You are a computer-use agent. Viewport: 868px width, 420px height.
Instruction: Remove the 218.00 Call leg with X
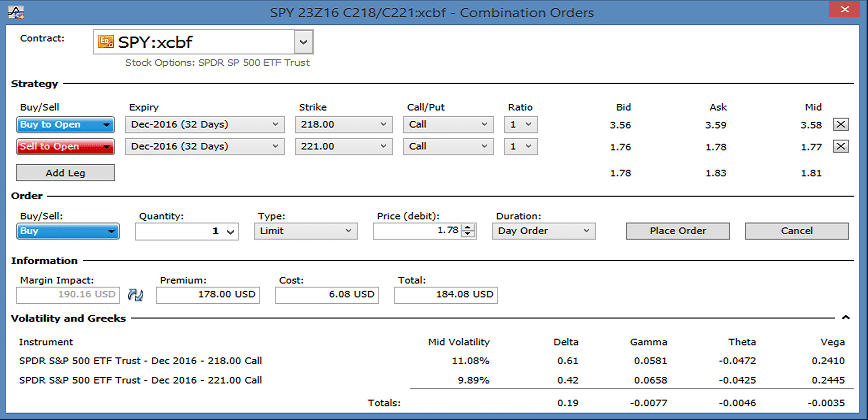click(840, 125)
